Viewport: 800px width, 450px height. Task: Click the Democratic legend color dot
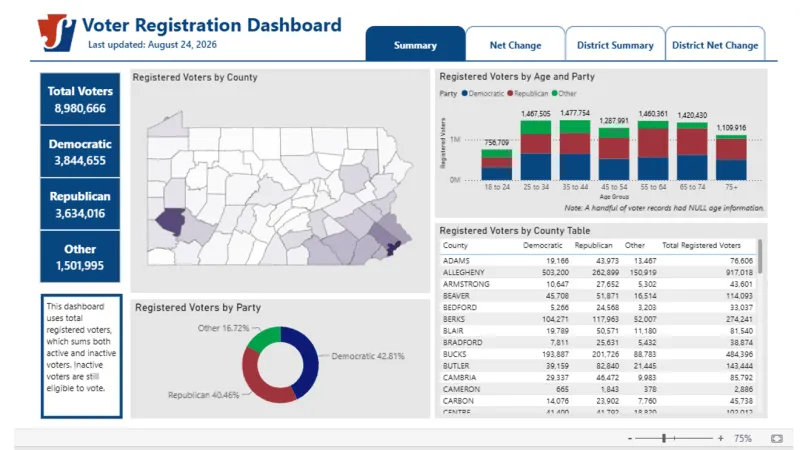click(464, 93)
